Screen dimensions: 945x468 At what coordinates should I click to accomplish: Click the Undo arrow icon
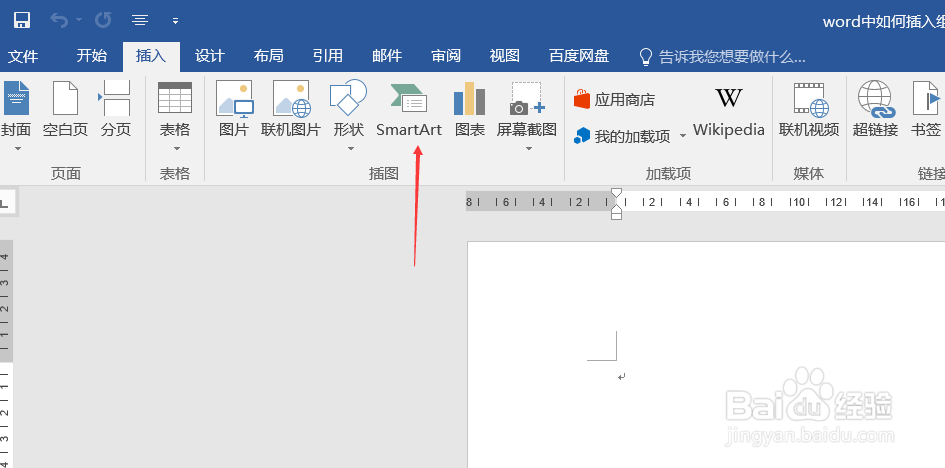pyautogui.click(x=59, y=20)
